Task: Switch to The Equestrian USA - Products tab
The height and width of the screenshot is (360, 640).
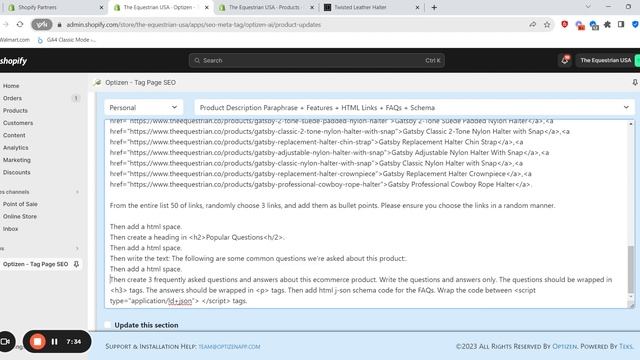Action: pos(266,7)
